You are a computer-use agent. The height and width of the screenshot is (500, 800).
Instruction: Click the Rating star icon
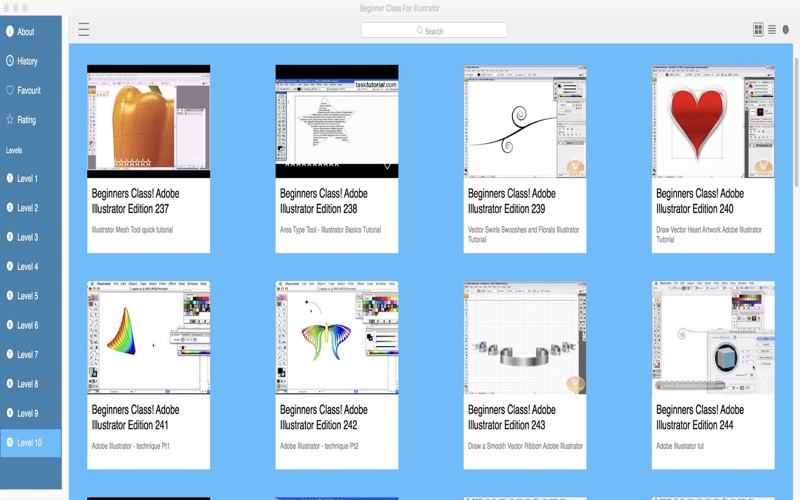10,119
